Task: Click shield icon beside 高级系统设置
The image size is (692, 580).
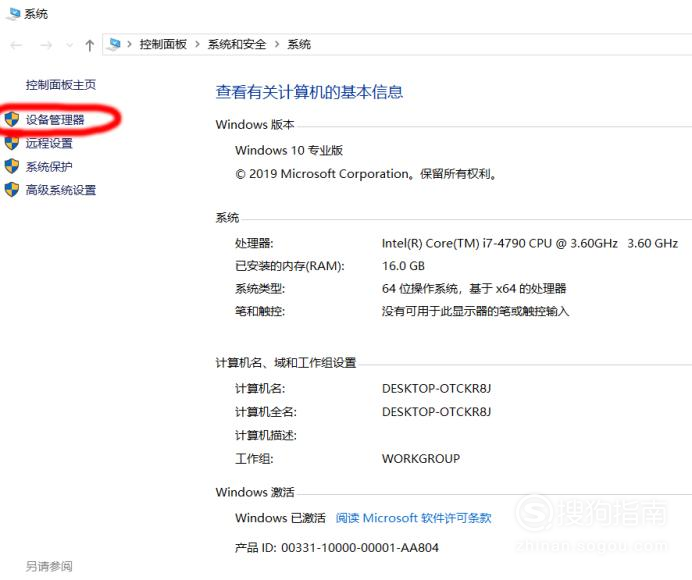Action: point(12,190)
